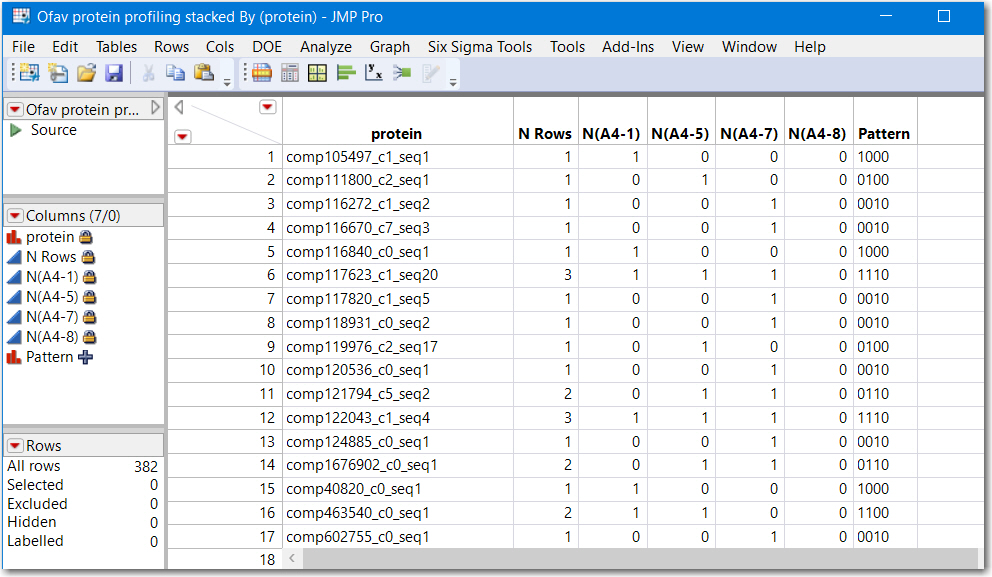Open the Rows panel red triangle menu
The image size is (992, 577).
click(x=13, y=445)
